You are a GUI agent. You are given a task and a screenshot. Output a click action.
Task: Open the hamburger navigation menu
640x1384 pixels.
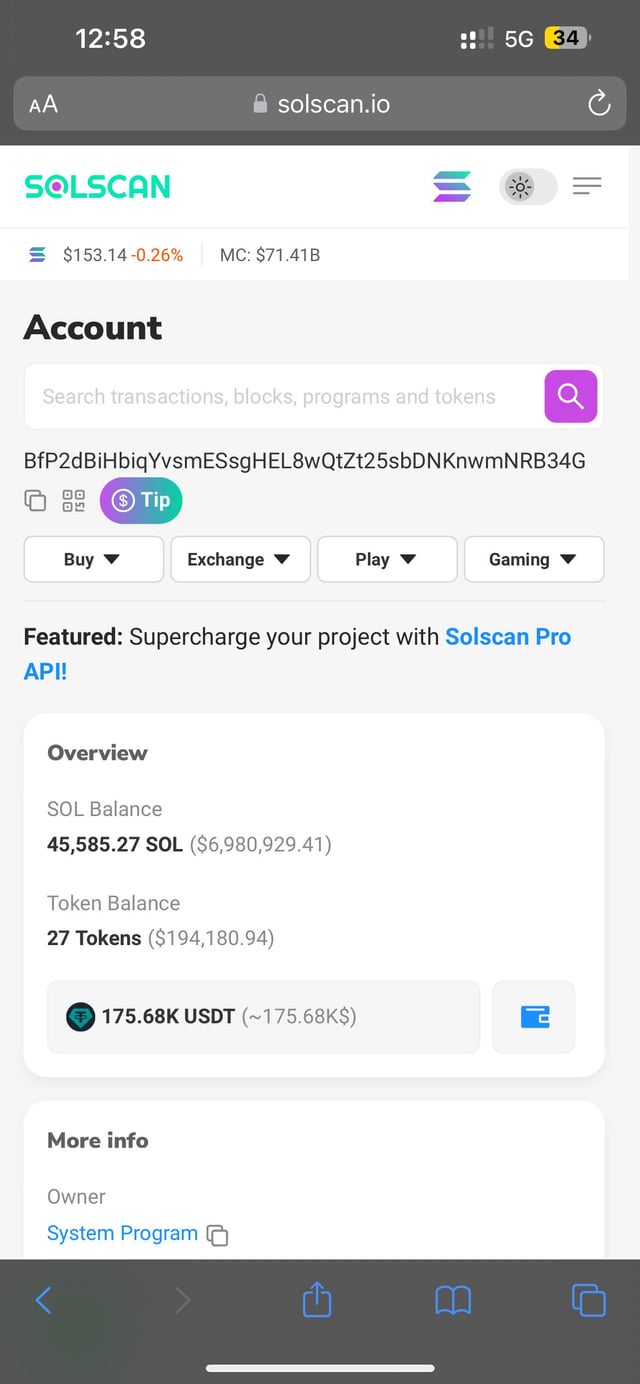point(587,186)
